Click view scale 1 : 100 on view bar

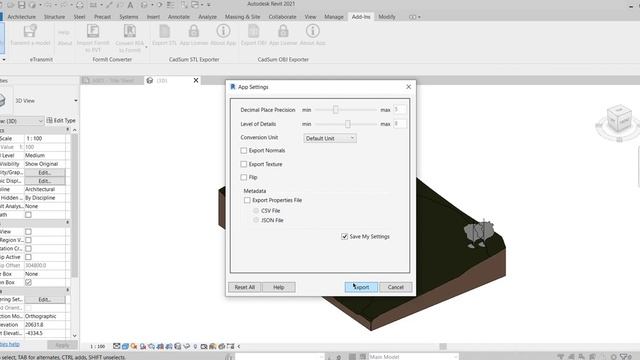point(98,347)
